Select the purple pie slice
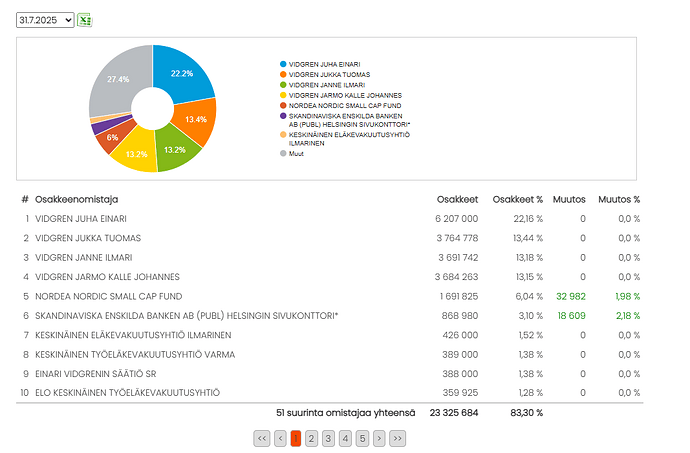The height and width of the screenshot is (453, 690). (x=103, y=127)
